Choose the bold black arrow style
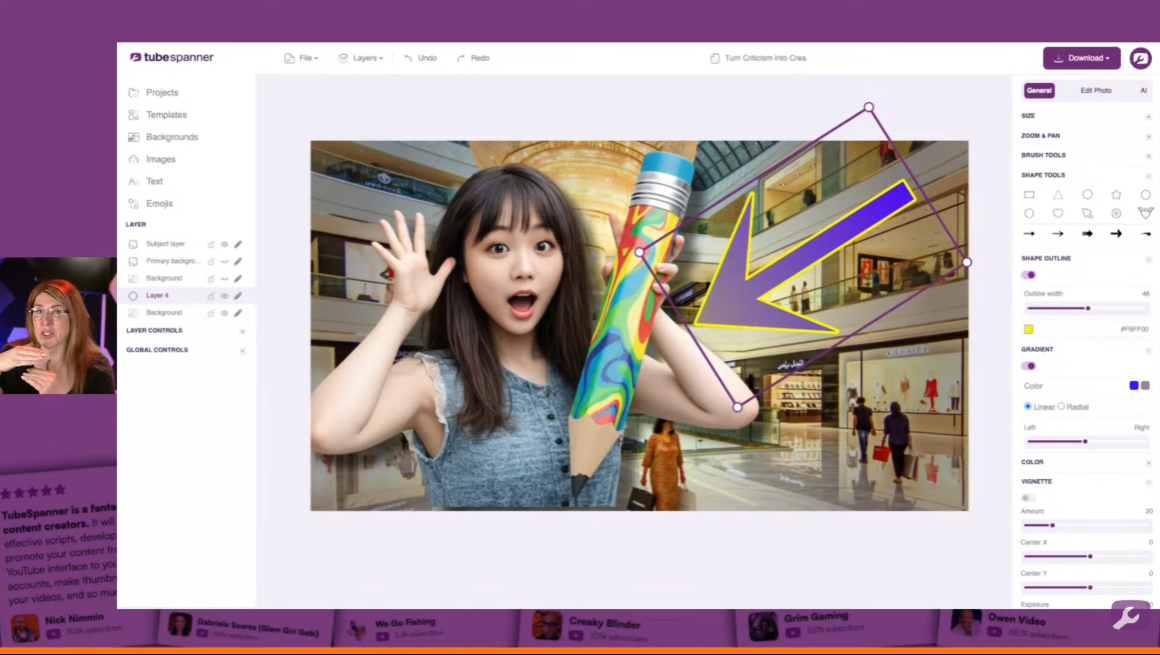 tap(1116, 234)
